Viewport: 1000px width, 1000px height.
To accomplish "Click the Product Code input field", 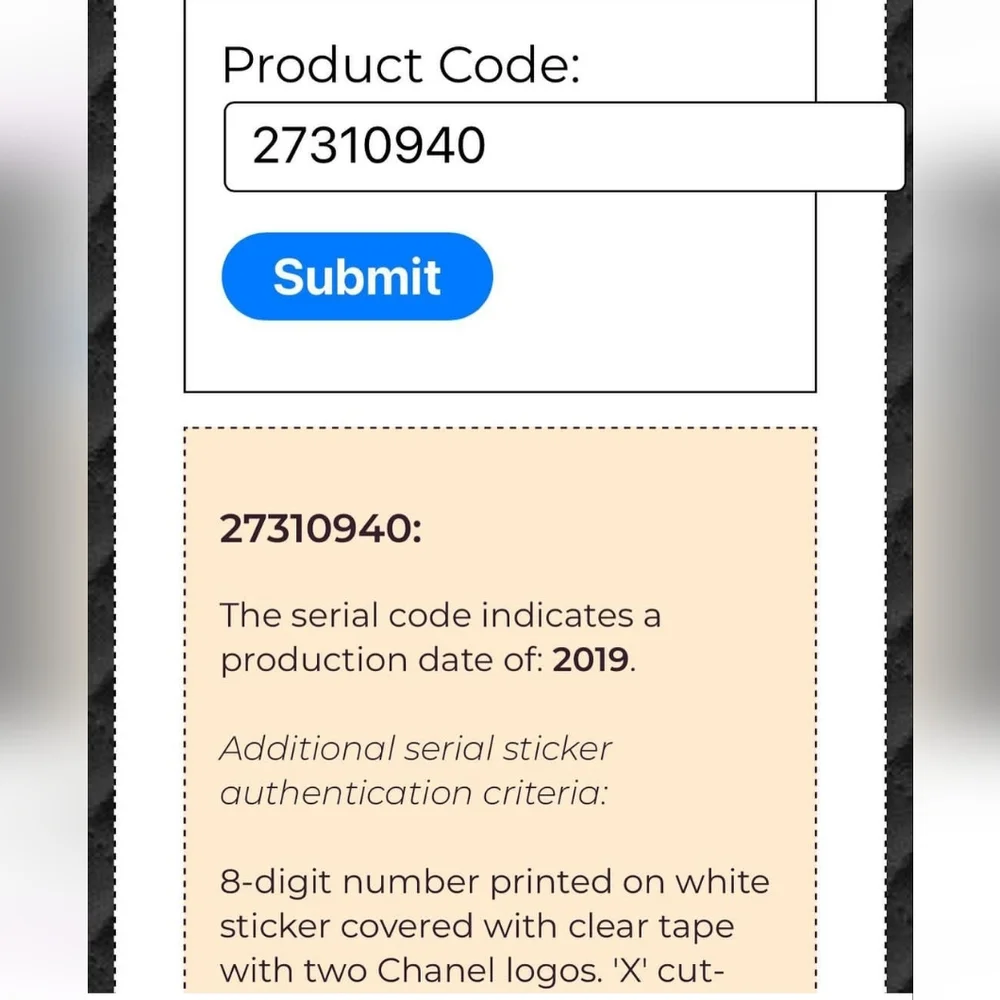I will [x=564, y=147].
